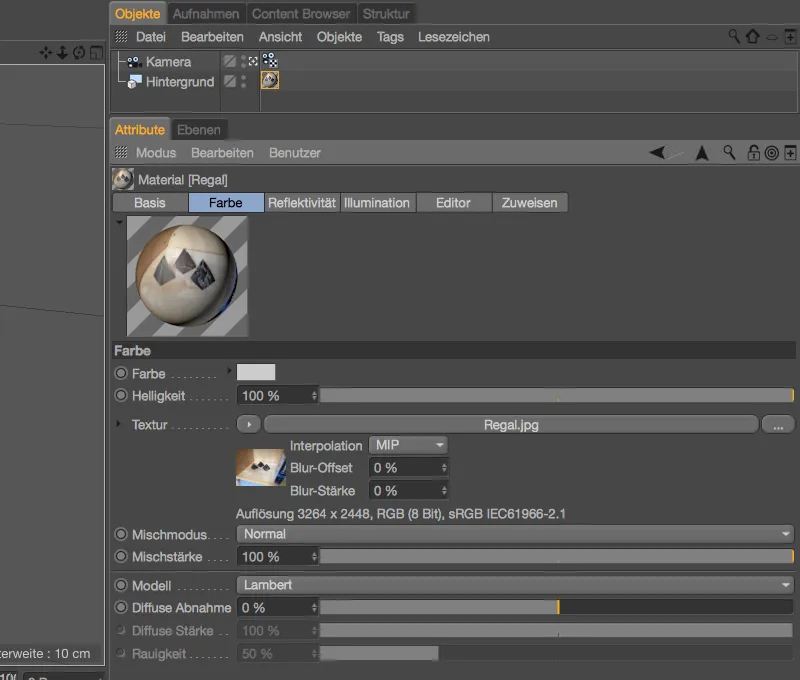Click the Hintergrund object cube icon
Screen dimensions: 800x680
(131, 84)
